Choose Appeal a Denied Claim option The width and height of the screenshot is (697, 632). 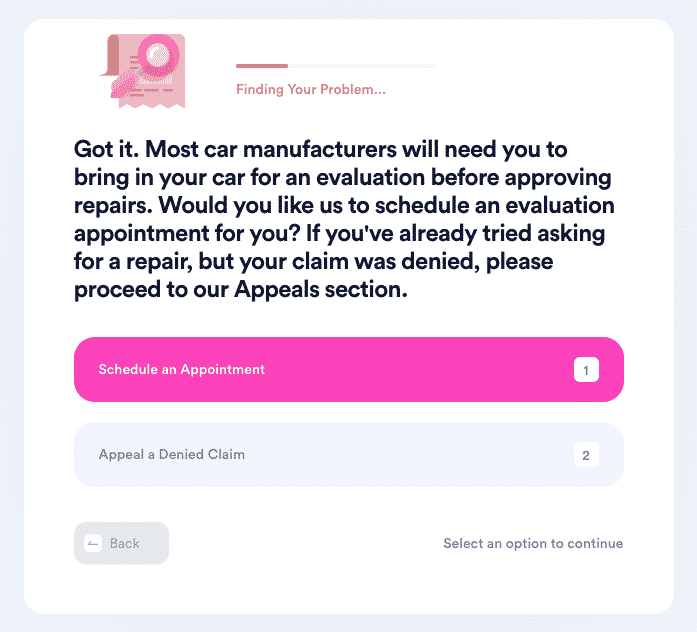coord(348,454)
